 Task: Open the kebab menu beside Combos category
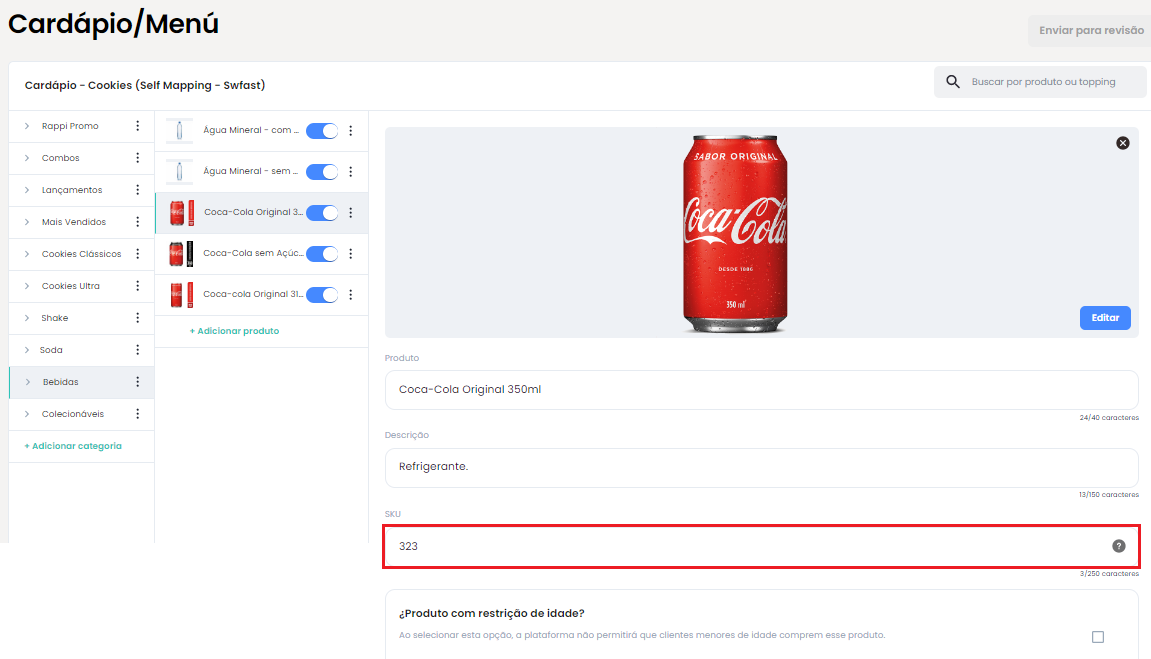[137, 158]
